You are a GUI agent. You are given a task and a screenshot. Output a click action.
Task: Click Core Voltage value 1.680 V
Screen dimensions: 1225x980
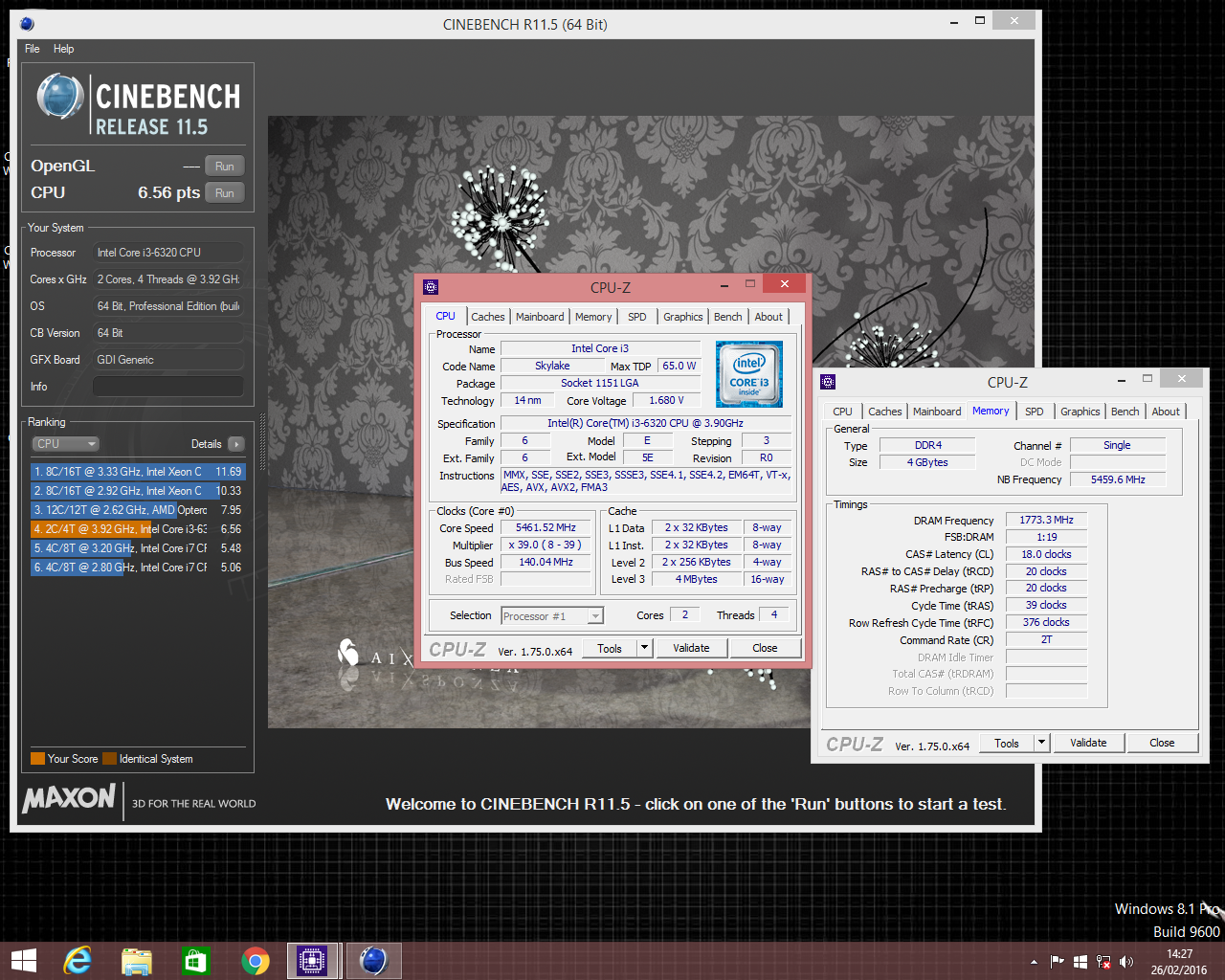pyautogui.click(x=666, y=401)
